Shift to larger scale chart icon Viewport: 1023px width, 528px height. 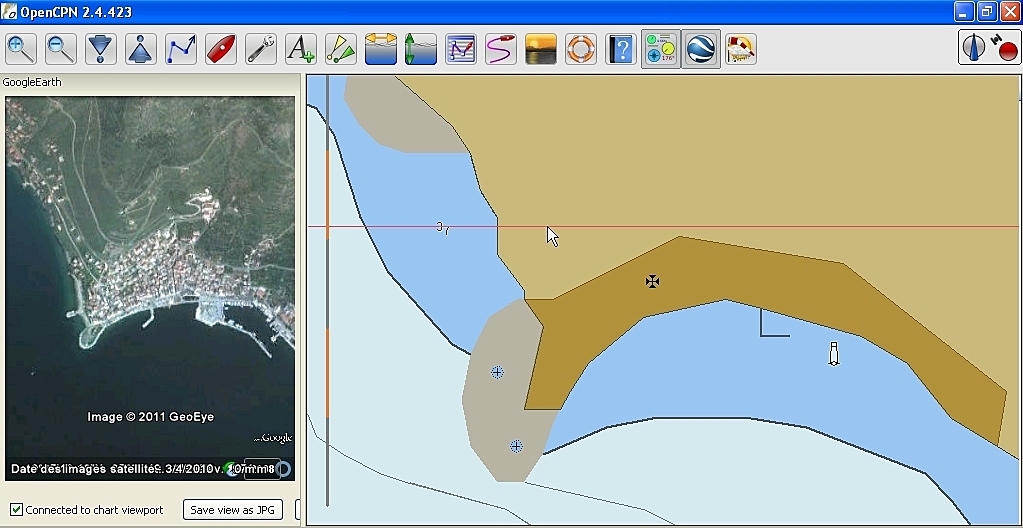[100, 49]
